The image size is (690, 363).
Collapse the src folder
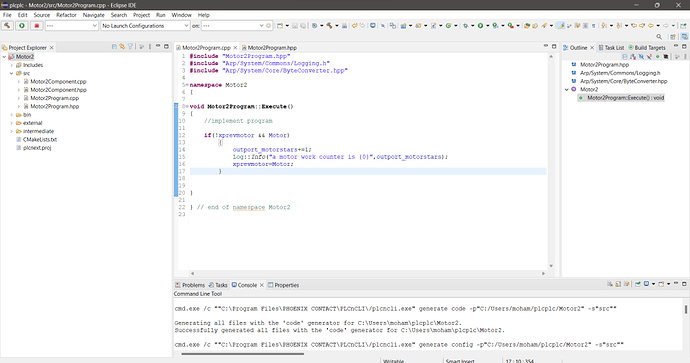[x=11, y=73]
